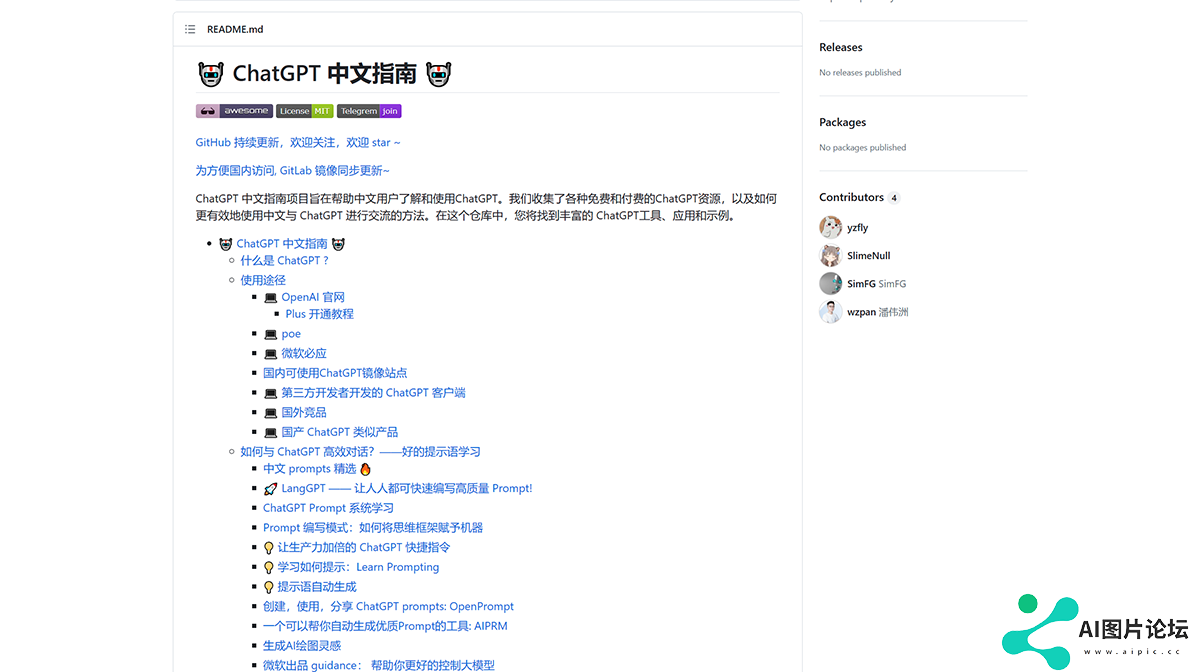The height and width of the screenshot is (672, 1200).
Task: Click the awesome badge
Action: tap(234, 111)
